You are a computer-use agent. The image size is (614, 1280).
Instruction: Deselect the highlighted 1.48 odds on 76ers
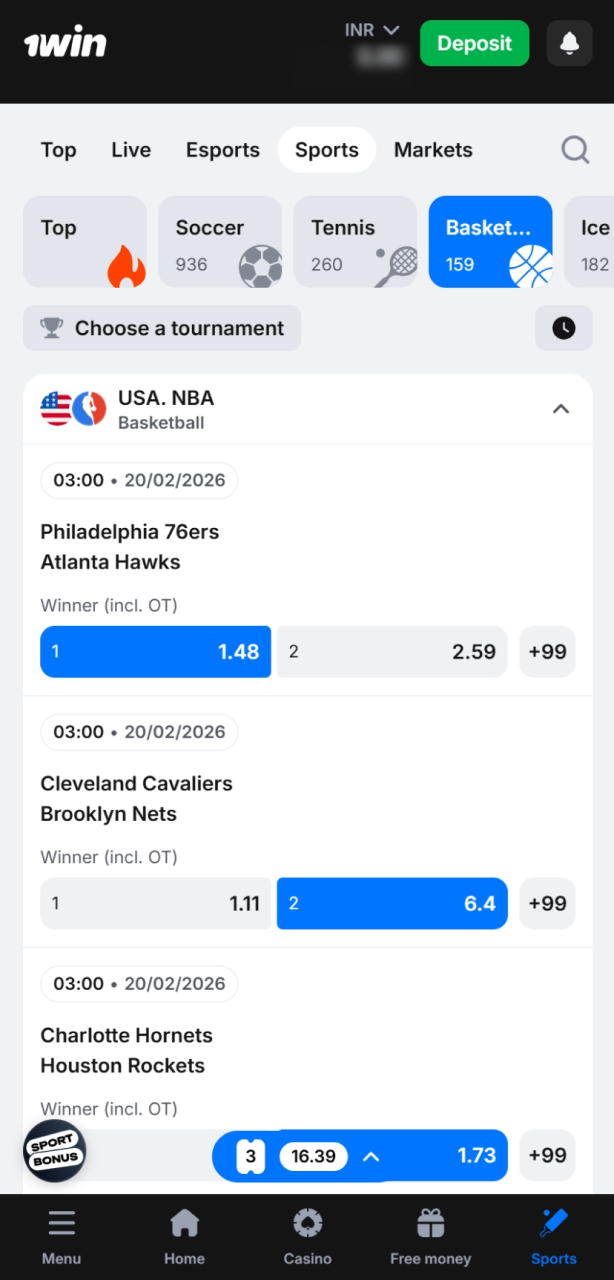tap(155, 651)
